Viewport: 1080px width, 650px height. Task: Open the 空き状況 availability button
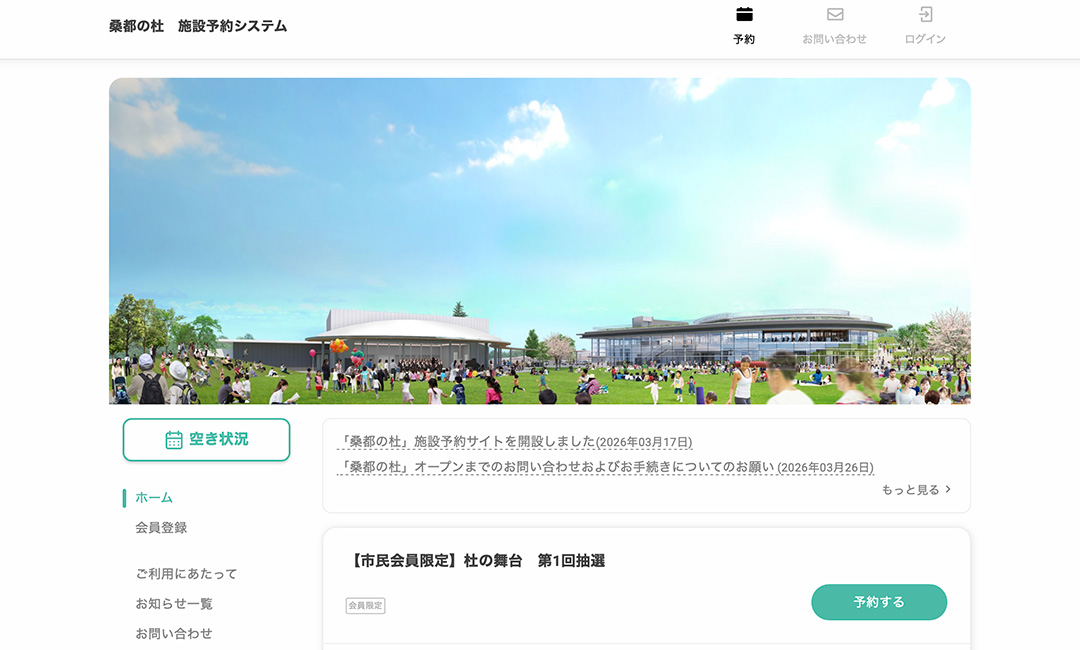coord(206,439)
